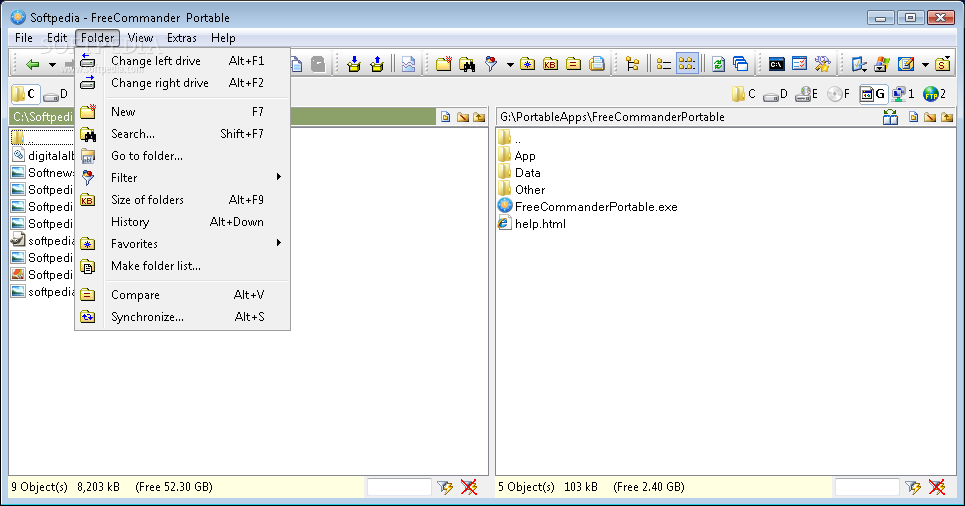
Task: Select CD drive F in right panel
Action: (x=839, y=94)
